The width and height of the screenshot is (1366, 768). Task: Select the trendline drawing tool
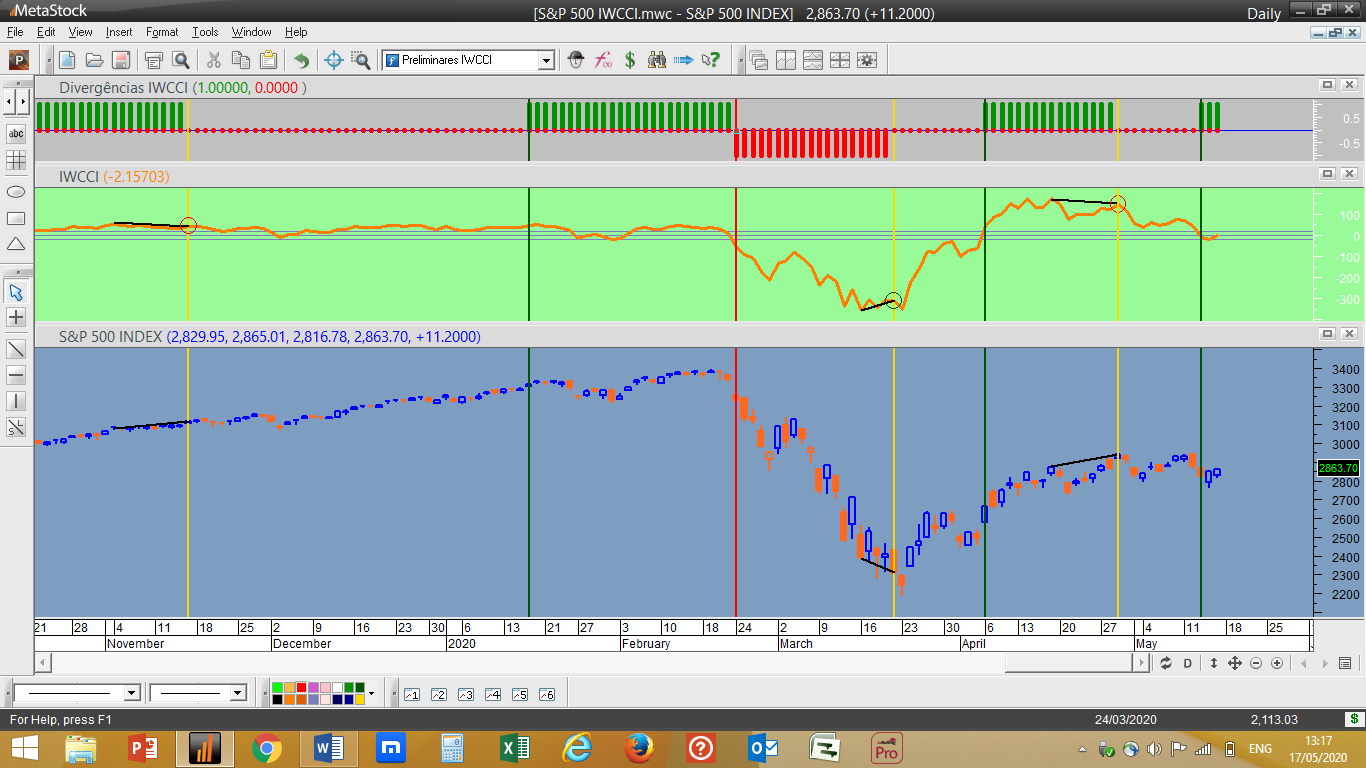point(16,349)
